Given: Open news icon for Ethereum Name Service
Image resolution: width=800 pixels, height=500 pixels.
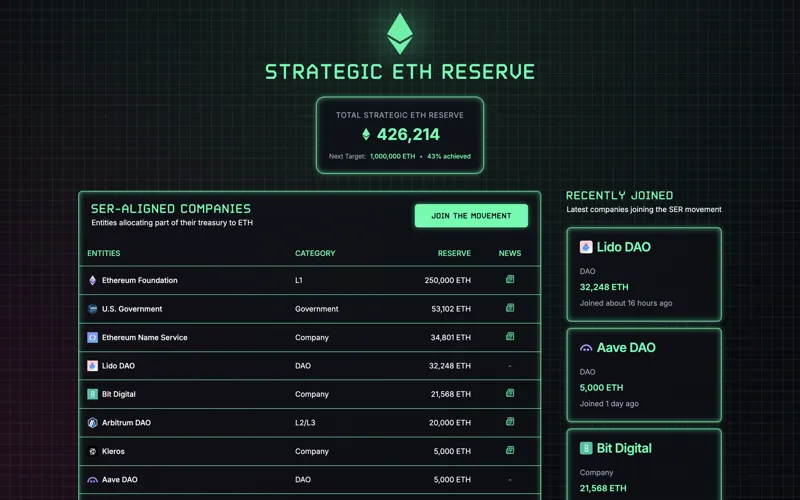Looking at the screenshot, I should [x=510, y=336].
